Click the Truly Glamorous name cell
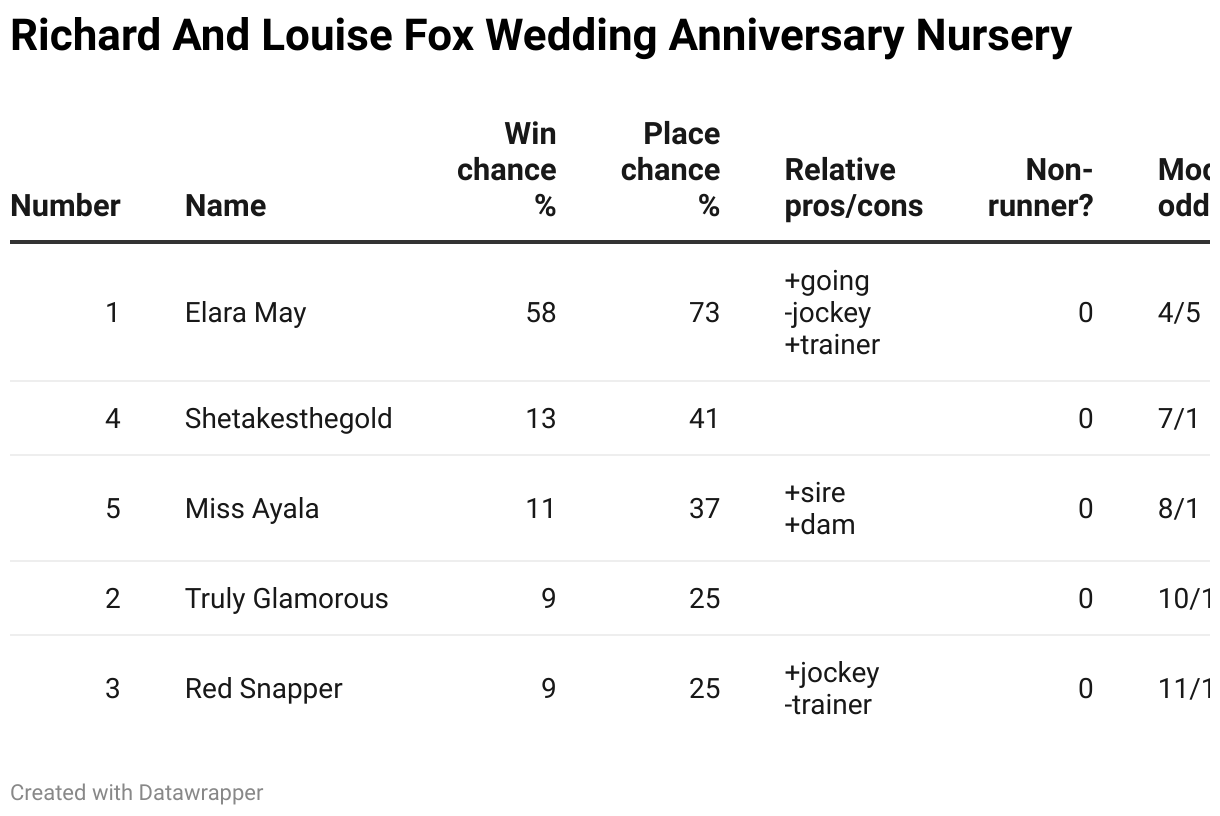Image resolution: width=1220 pixels, height=816 pixels. [x=287, y=598]
